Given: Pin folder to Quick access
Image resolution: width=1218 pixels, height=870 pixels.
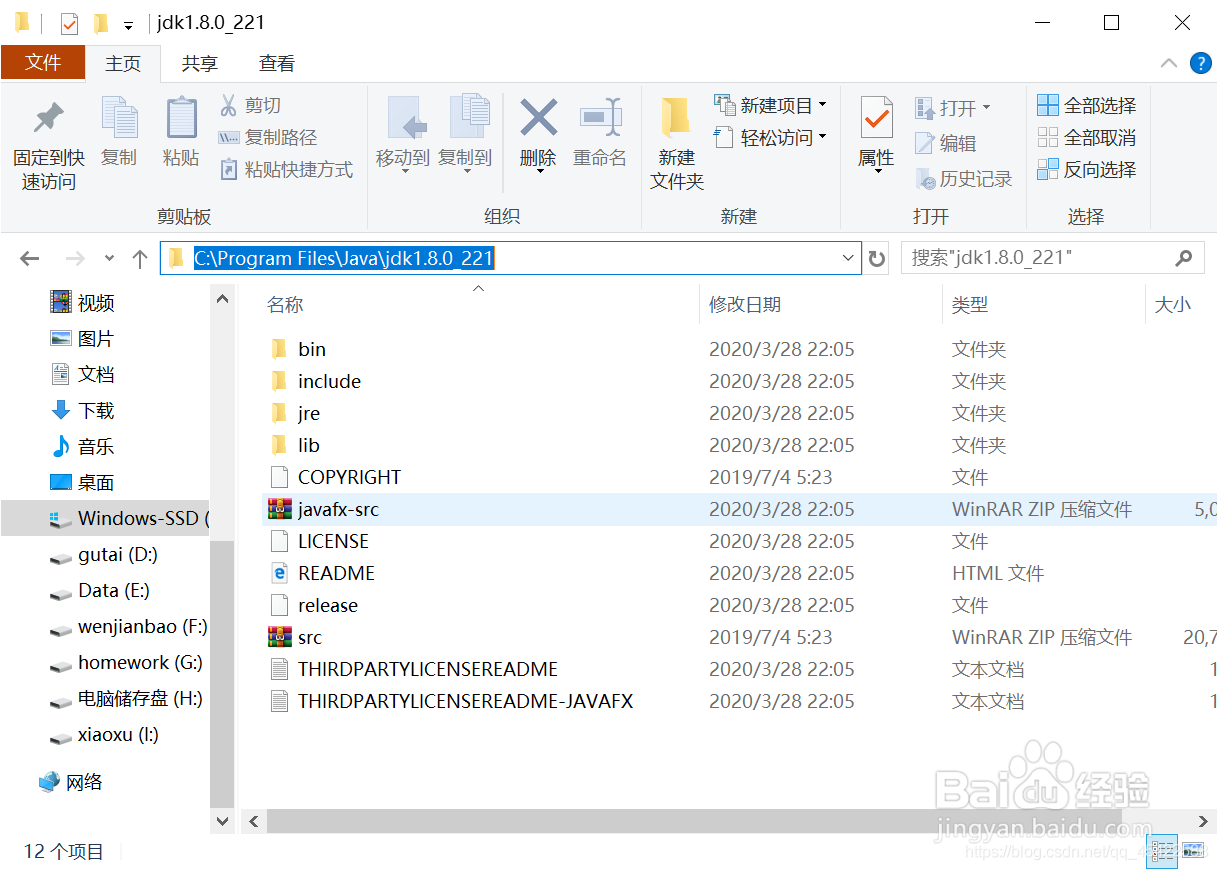Looking at the screenshot, I should pos(48,144).
